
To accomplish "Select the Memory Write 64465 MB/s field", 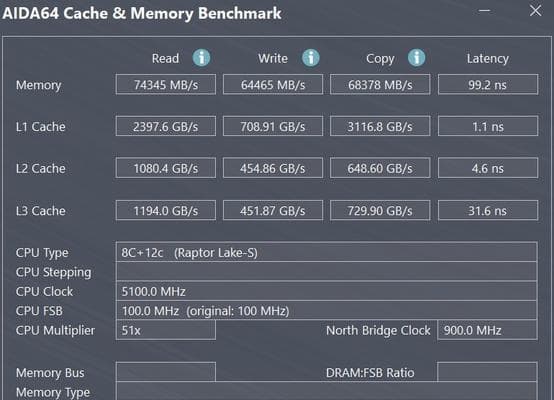I will tap(273, 84).
